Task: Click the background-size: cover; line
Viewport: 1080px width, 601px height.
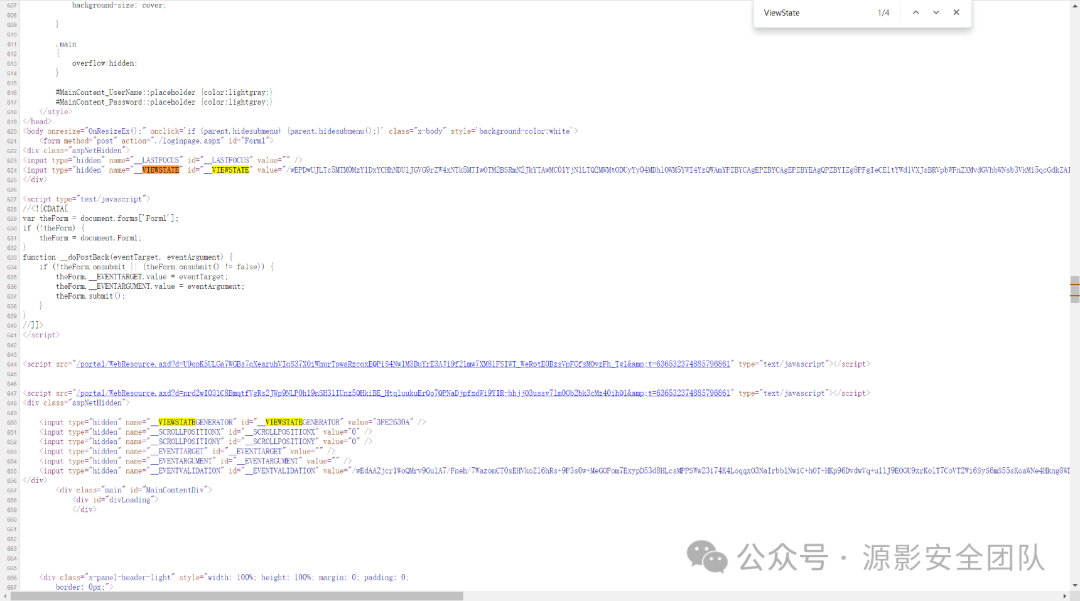Action: click(x=118, y=6)
